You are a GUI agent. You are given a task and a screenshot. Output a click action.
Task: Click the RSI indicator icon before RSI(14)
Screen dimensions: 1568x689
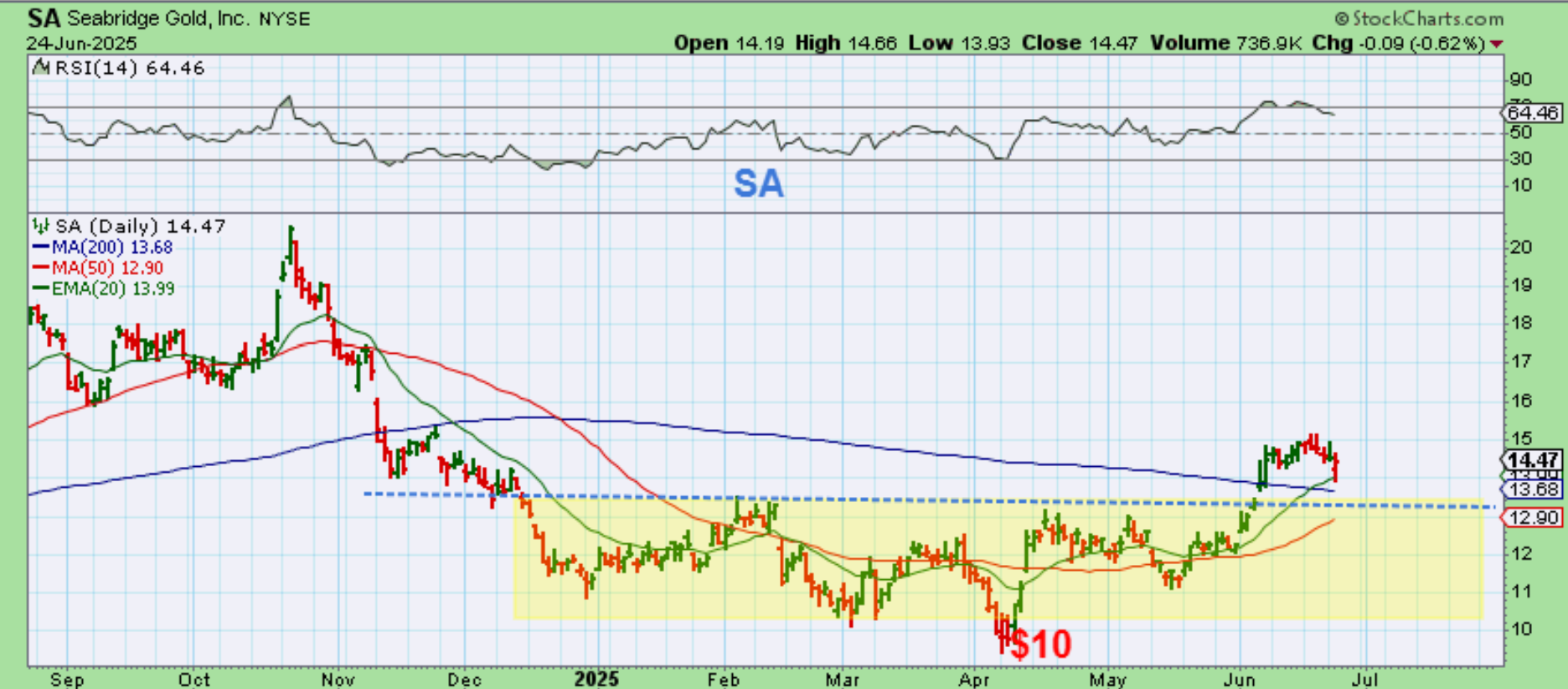pos(40,68)
